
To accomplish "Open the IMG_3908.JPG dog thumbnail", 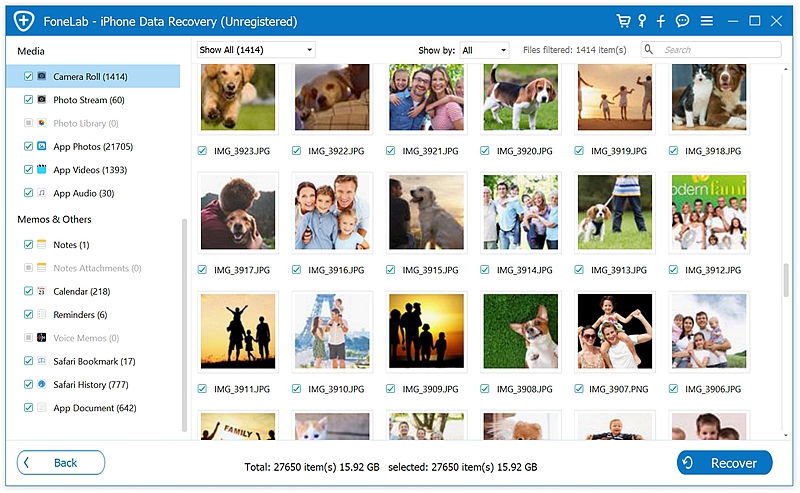I will [x=520, y=331].
